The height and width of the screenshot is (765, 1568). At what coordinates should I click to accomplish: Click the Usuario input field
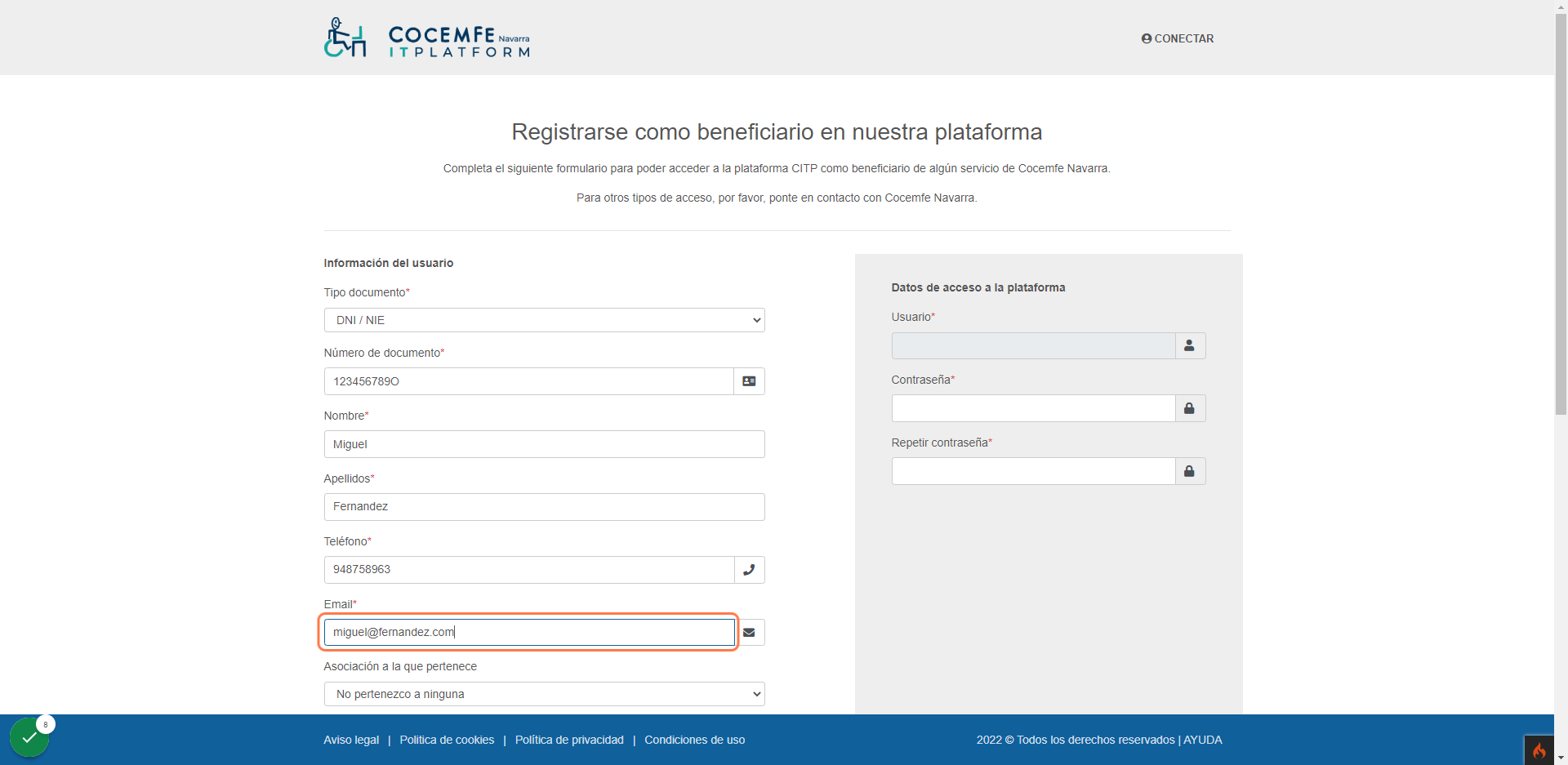pyautogui.click(x=1033, y=346)
